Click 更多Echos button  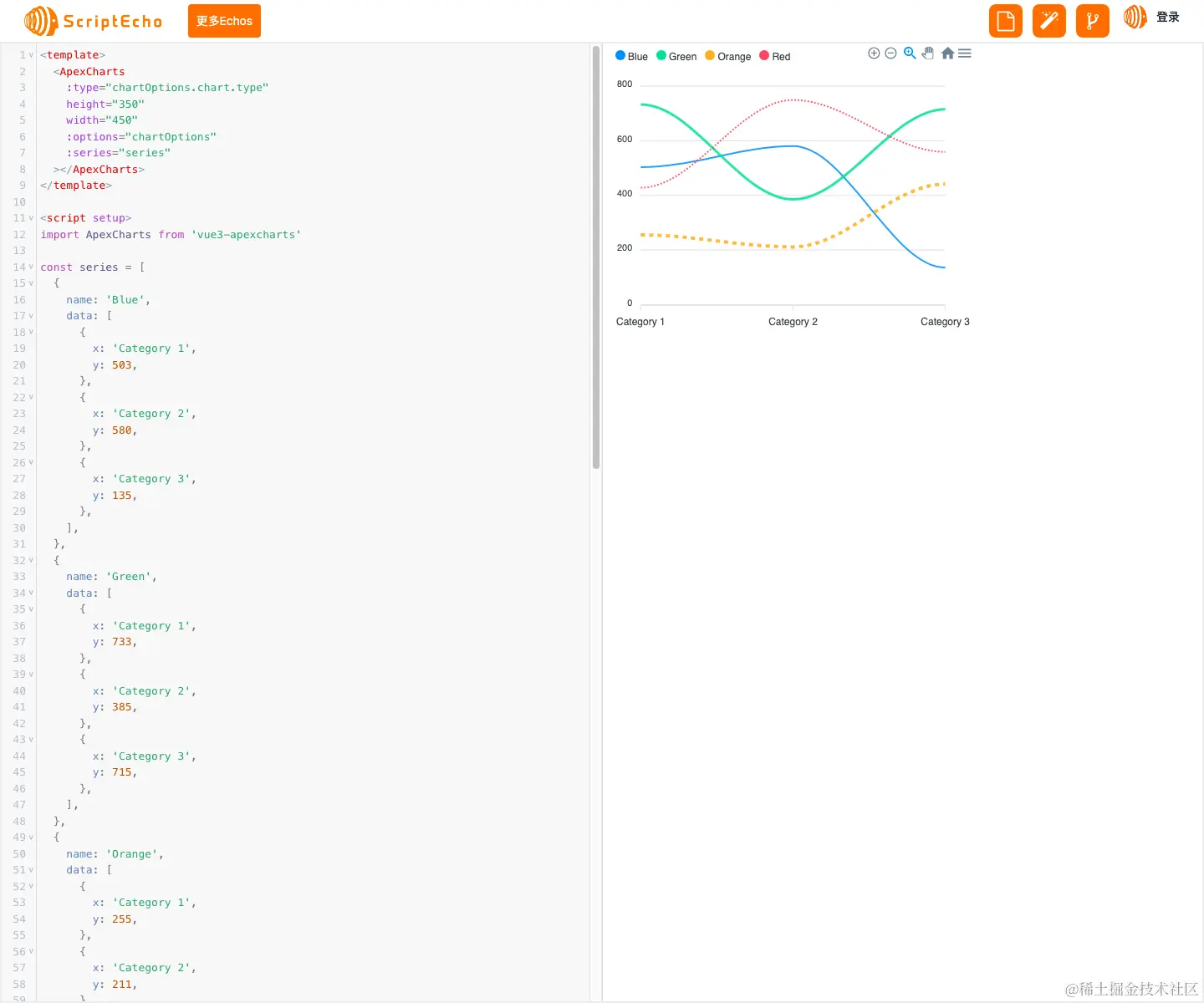click(224, 21)
